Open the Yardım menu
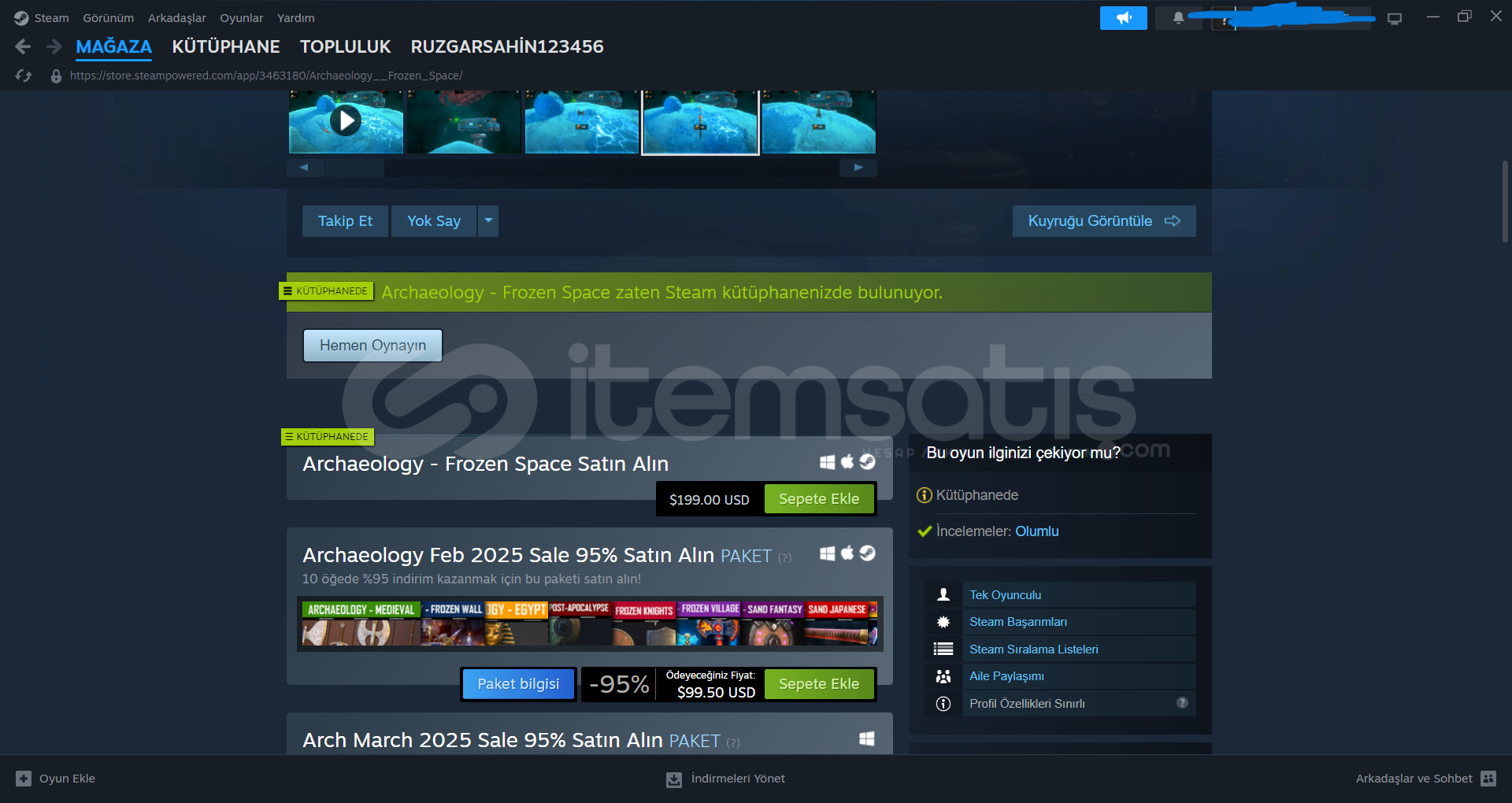This screenshot has height=803, width=1512. (x=296, y=18)
